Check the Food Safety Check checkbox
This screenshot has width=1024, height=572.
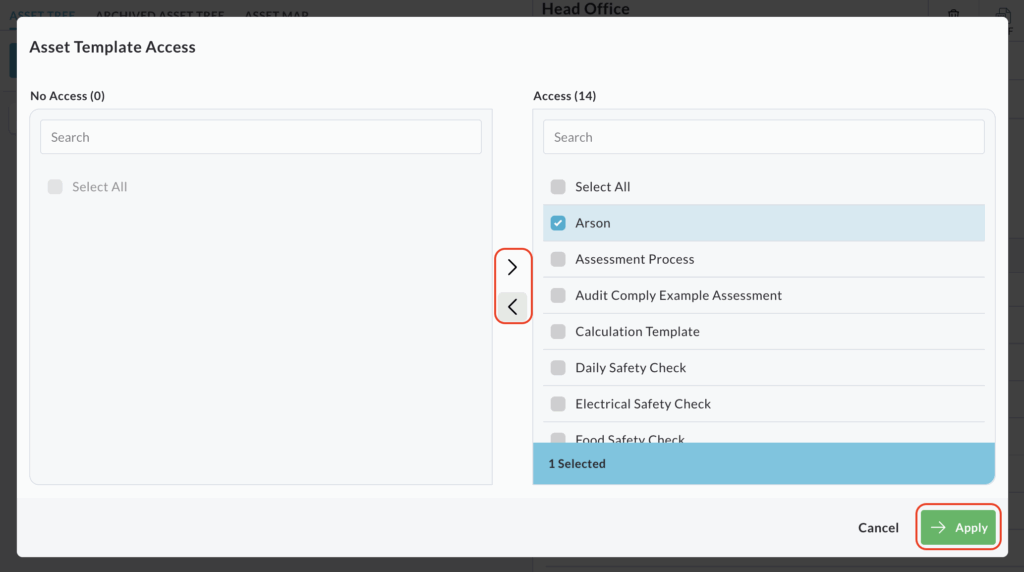[x=558, y=438]
